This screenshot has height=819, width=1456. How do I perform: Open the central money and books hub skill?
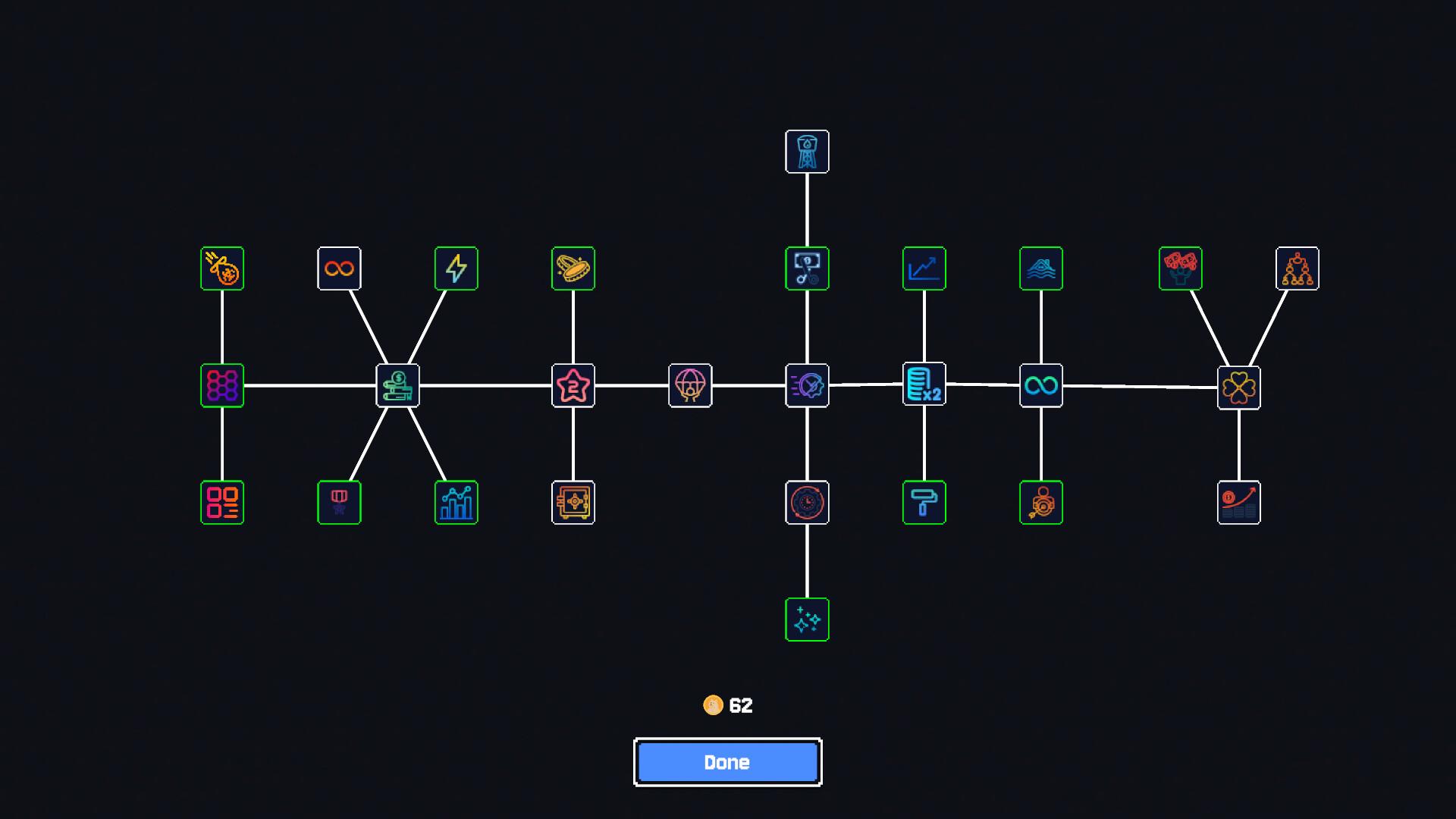(x=397, y=386)
